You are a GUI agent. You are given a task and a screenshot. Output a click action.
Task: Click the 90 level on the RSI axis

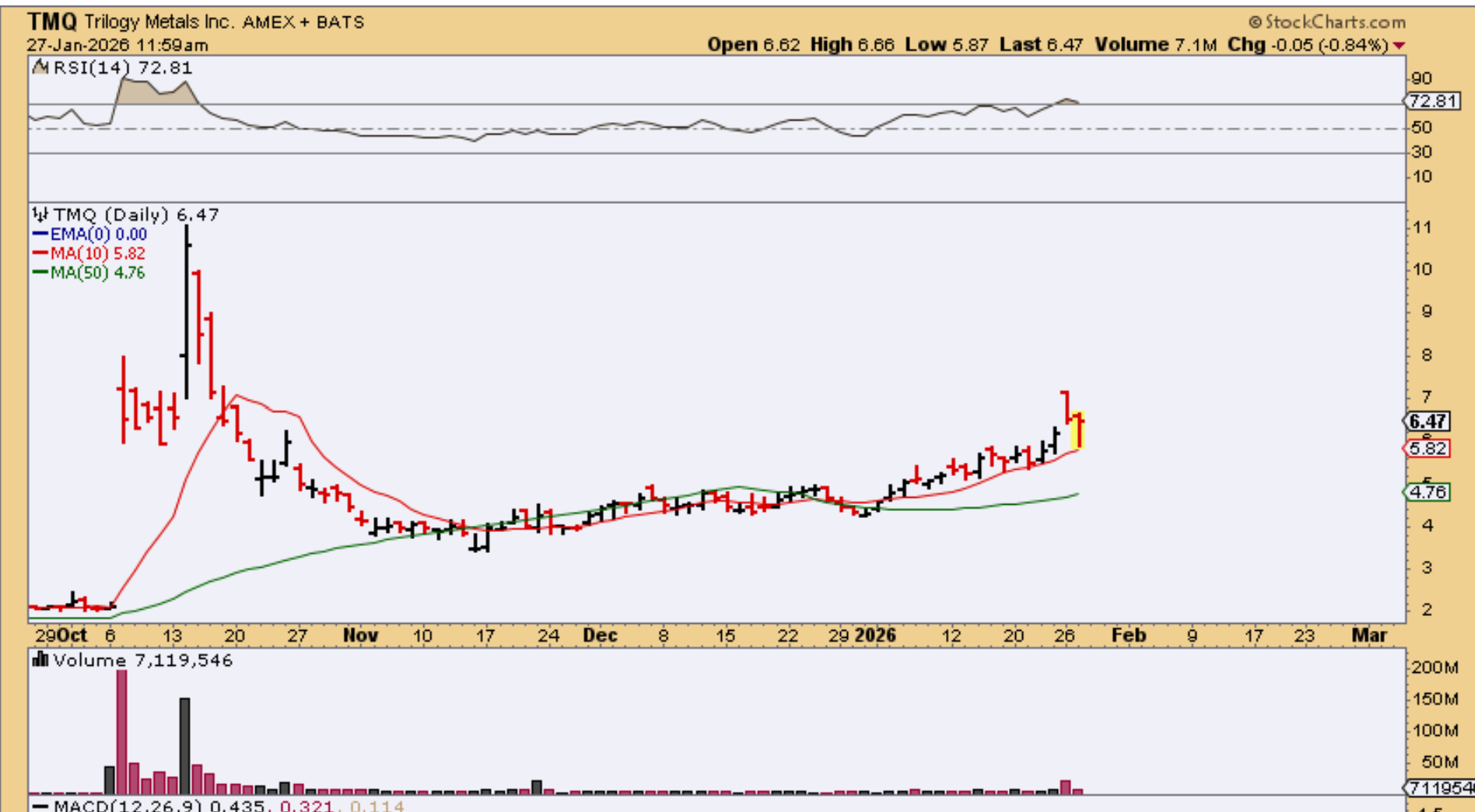[x=1421, y=79]
